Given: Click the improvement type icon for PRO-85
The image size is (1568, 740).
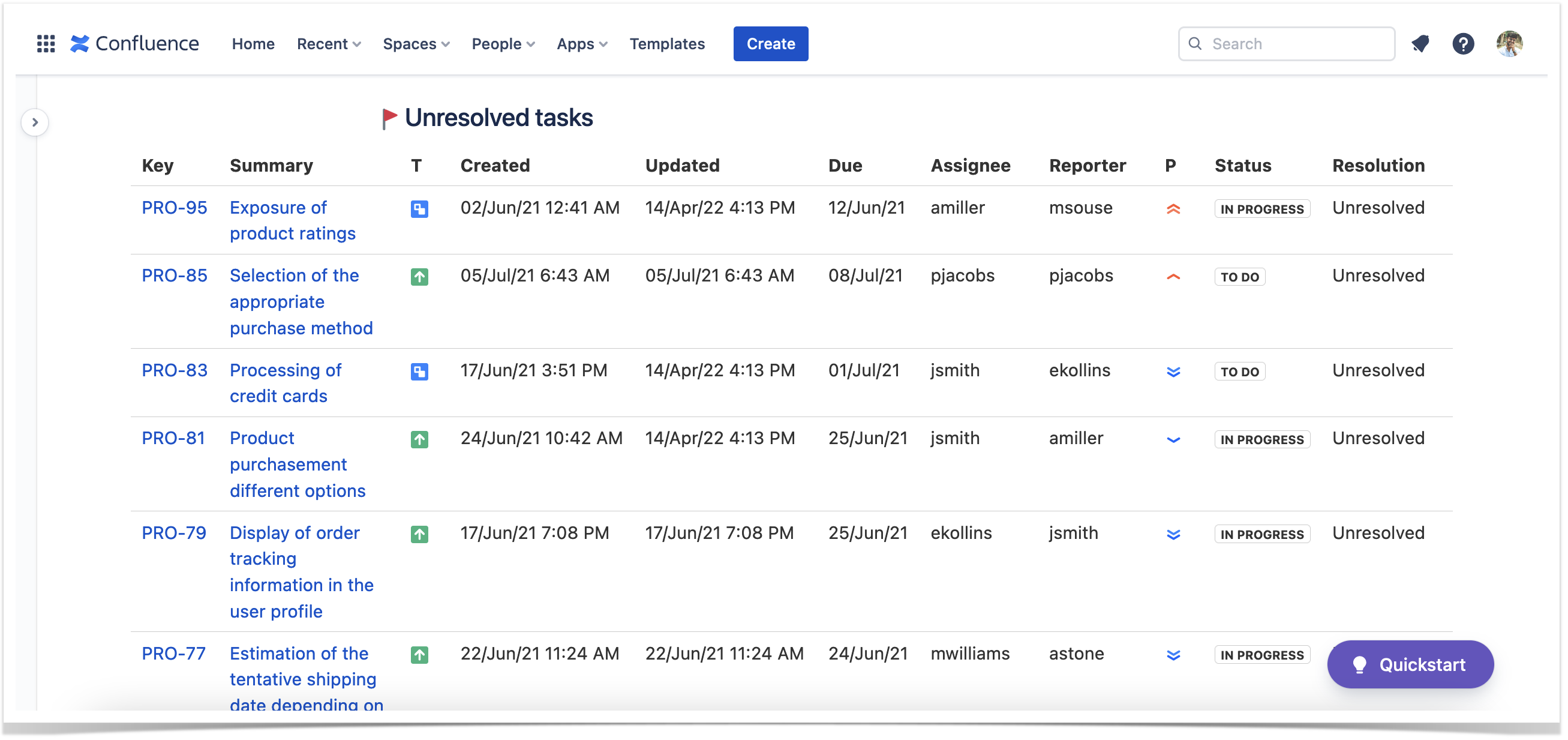Looking at the screenshot, I should pyautogui.click(x=419, y=277).
